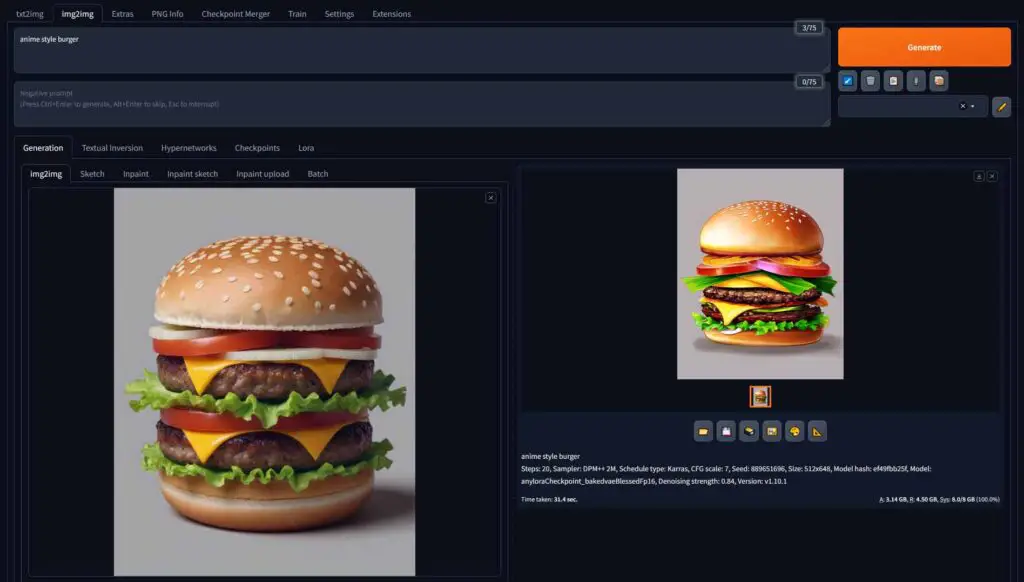1024x582 pixels.
Task: Click the pencil edit styles icon
Action: pos(1001,106)
